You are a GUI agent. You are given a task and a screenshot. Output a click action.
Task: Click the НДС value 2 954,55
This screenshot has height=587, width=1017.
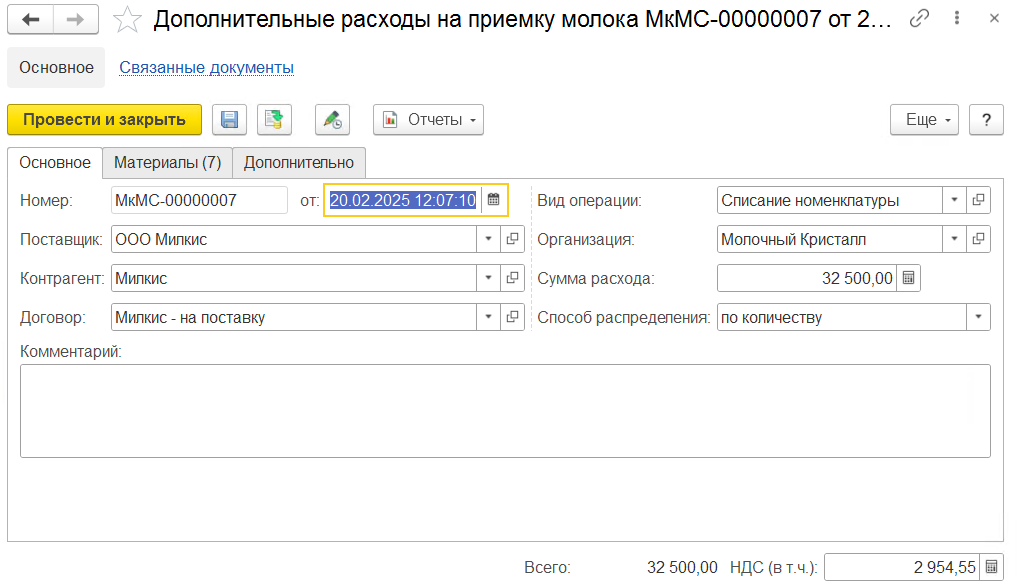tap(902, 567)
